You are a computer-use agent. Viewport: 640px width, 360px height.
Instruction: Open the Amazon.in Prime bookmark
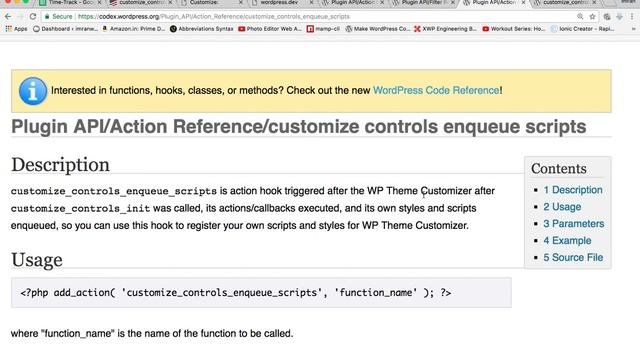133,29
